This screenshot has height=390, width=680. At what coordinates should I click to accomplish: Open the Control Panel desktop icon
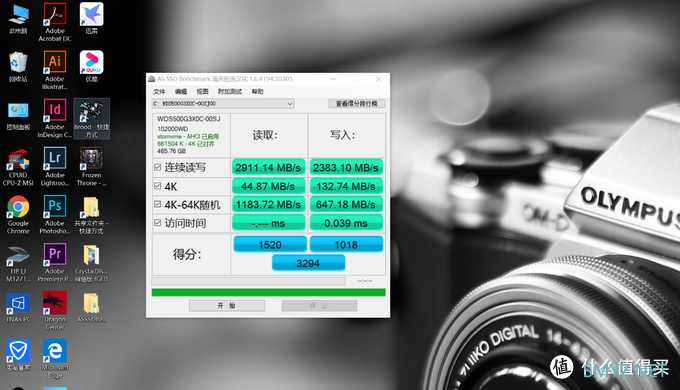coord(18,115)
